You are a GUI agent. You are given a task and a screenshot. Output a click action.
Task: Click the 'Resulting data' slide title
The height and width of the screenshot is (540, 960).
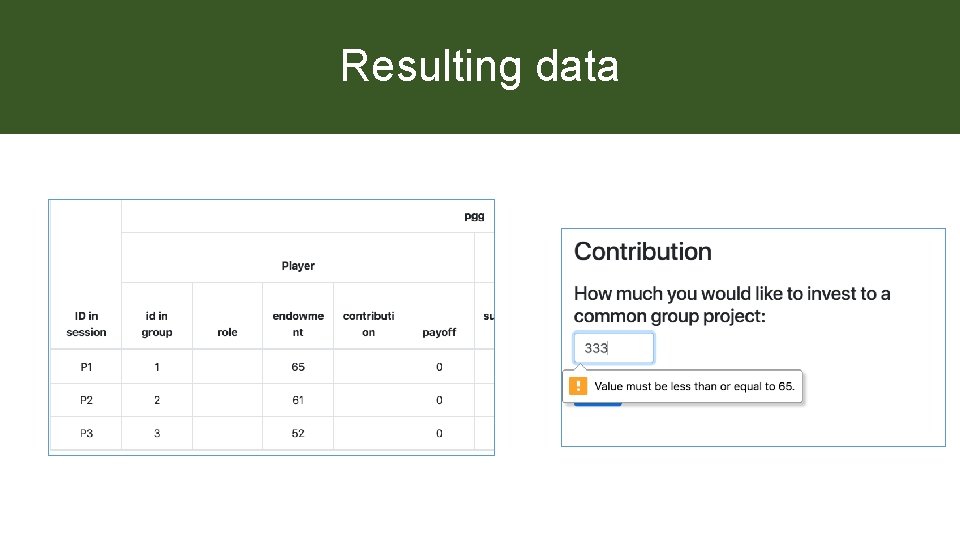tap(480, 66)
